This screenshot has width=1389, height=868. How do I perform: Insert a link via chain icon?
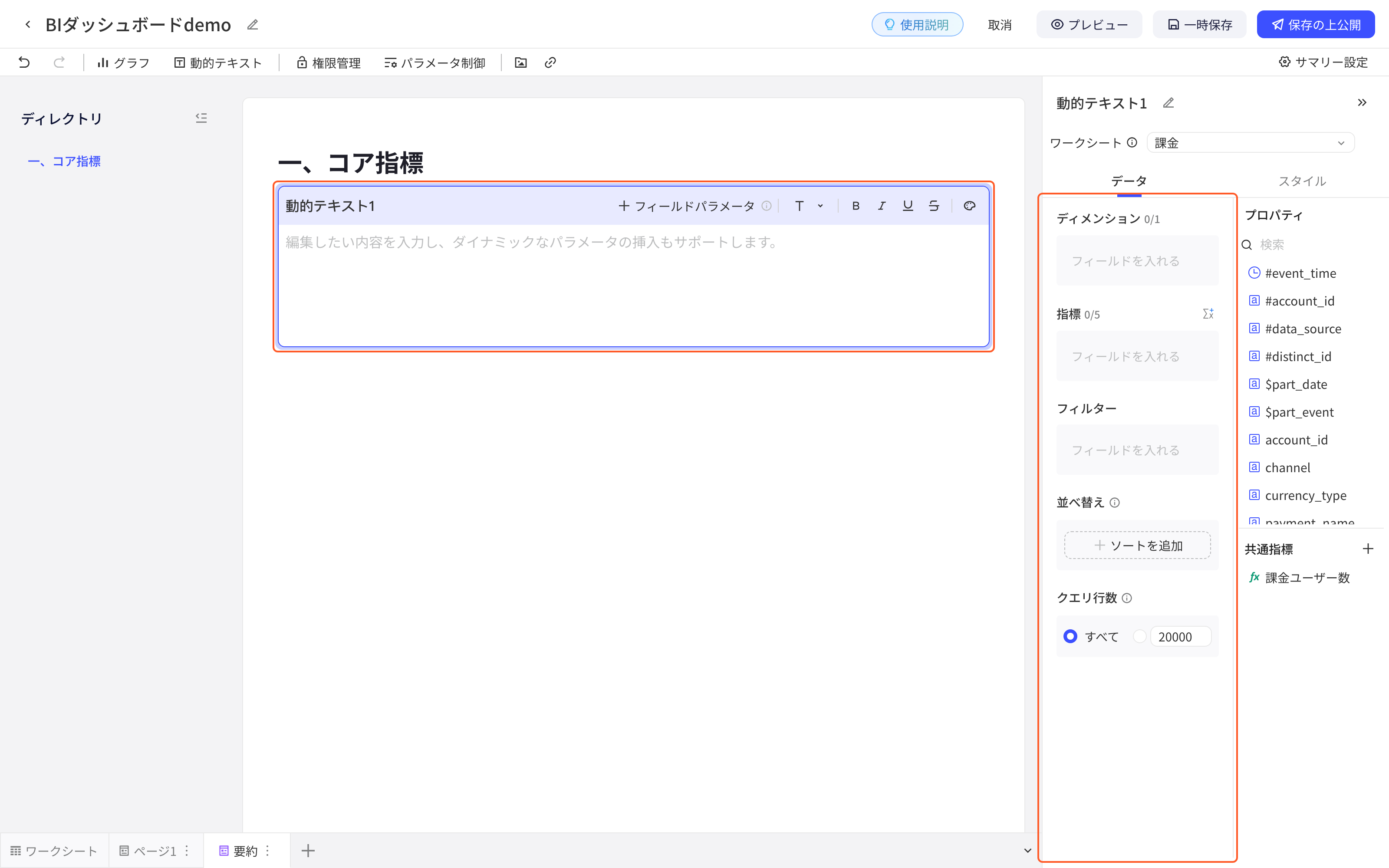pos(550,62)
